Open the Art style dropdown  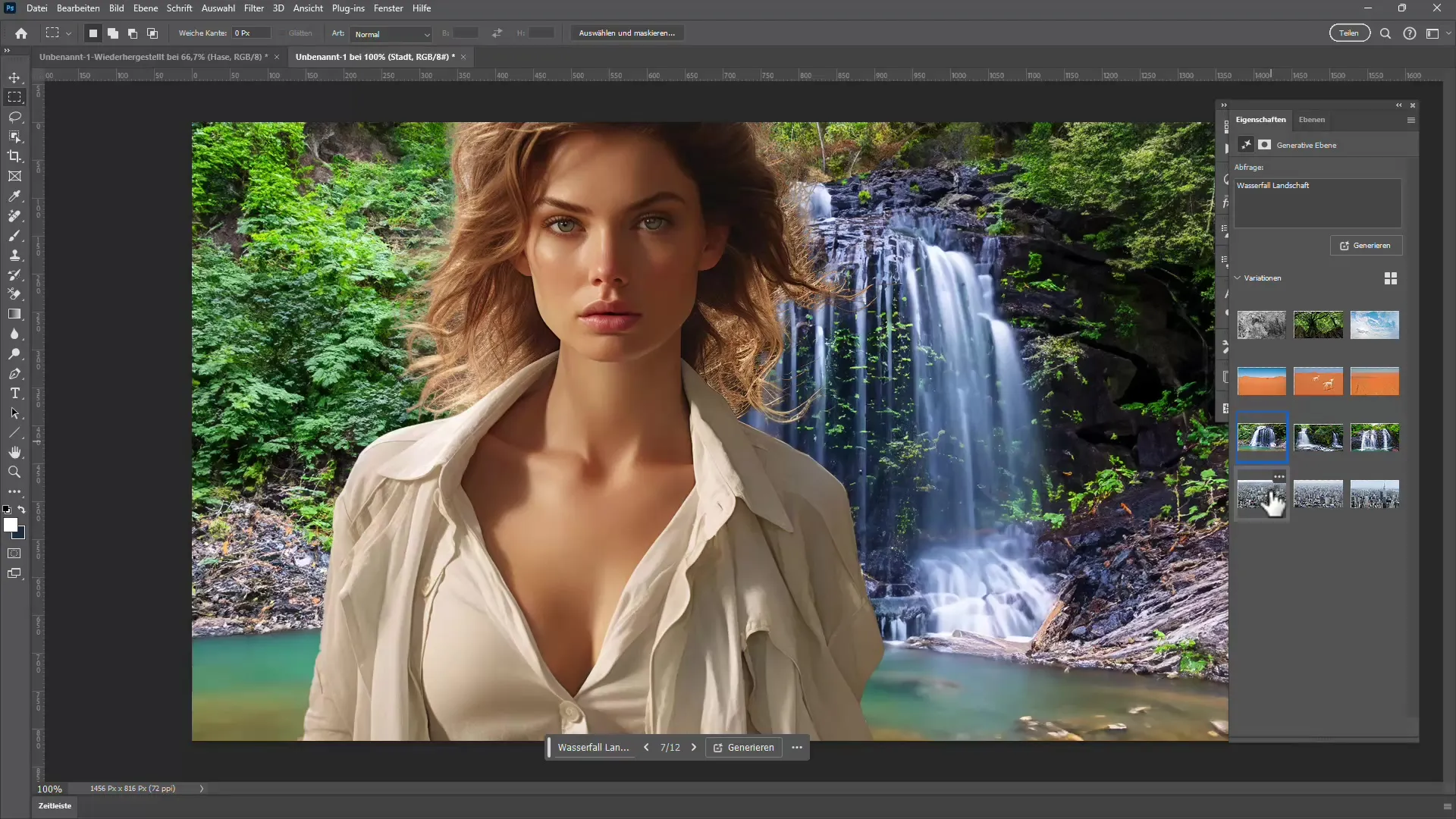pyautogui.click(x=392, y=34)
